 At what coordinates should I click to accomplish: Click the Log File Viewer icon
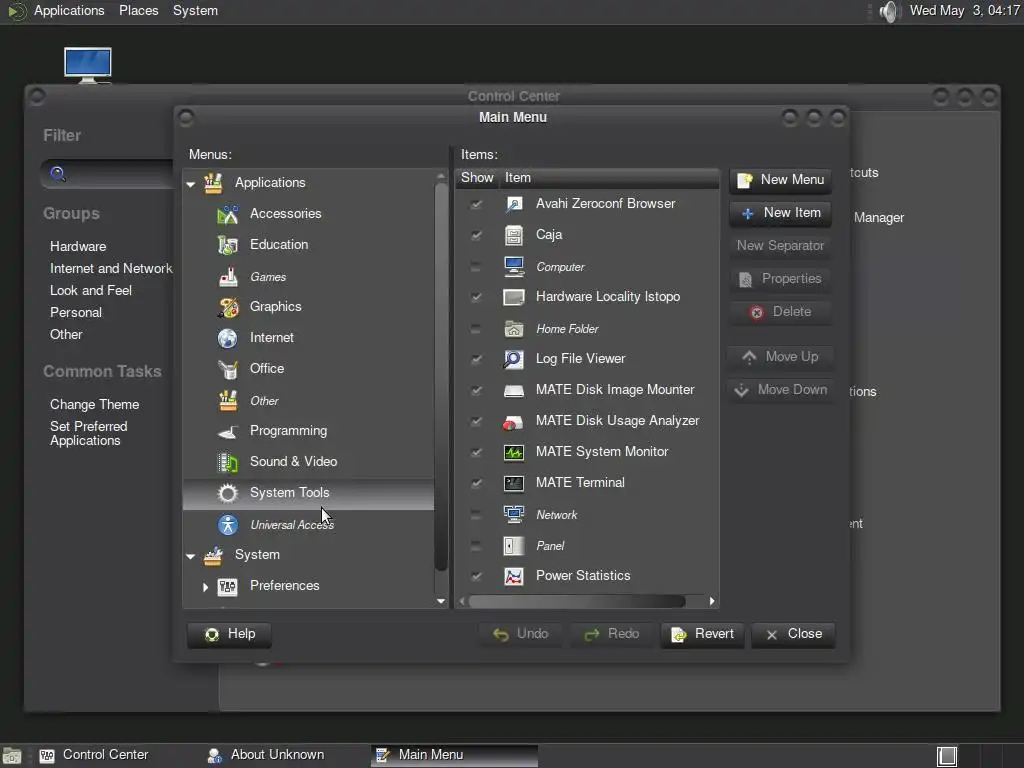click(x=514, y=359)
